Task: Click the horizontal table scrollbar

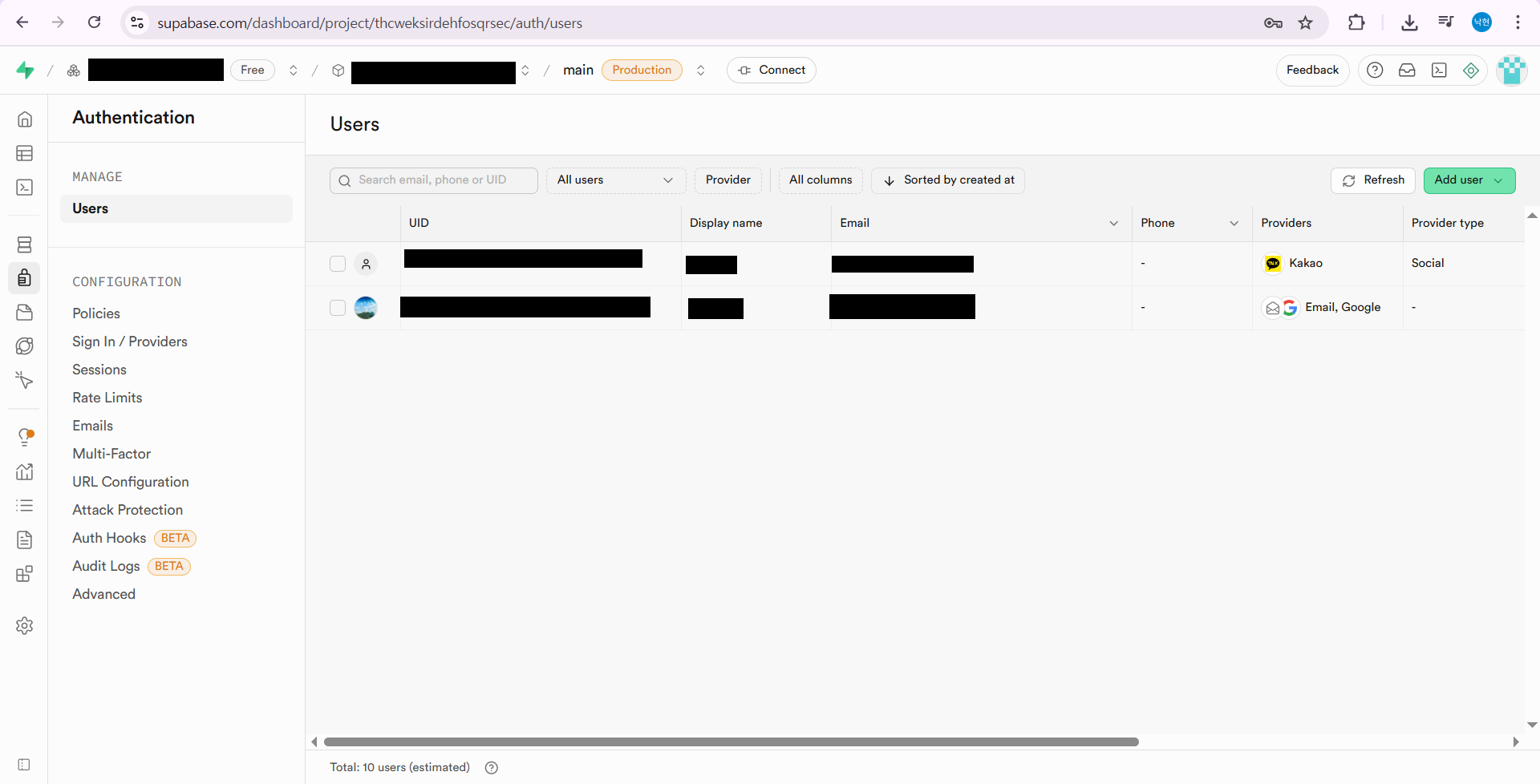Action: click(x=731, y=742)
